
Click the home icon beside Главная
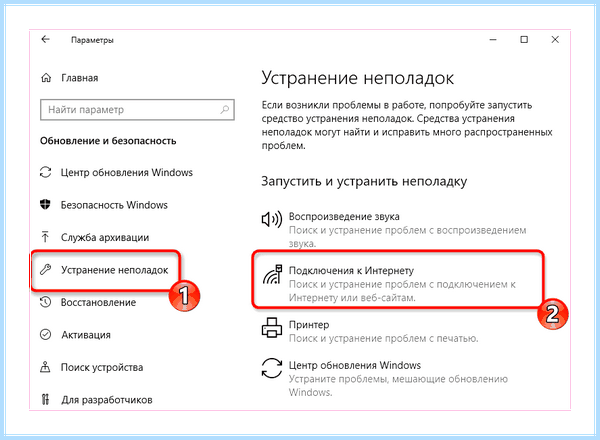click(x=46, y=78)
